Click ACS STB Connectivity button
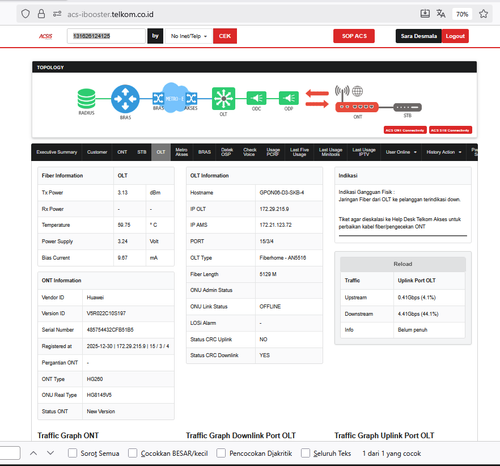 point(450,130)
